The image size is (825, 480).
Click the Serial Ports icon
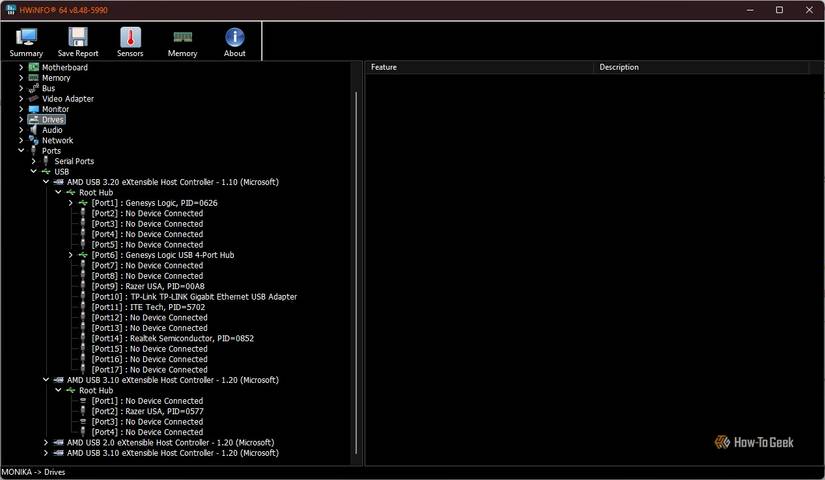(46, 161)
